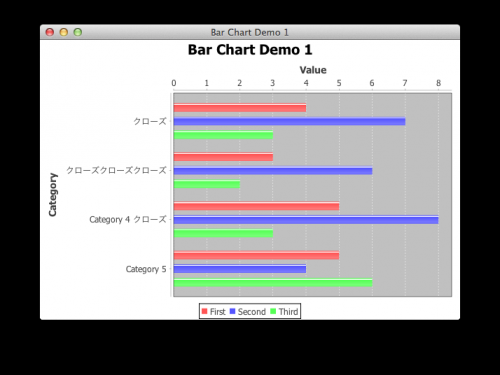
Task: Click the tick label 8 on the value axis
Action: (x=438, y=83)
